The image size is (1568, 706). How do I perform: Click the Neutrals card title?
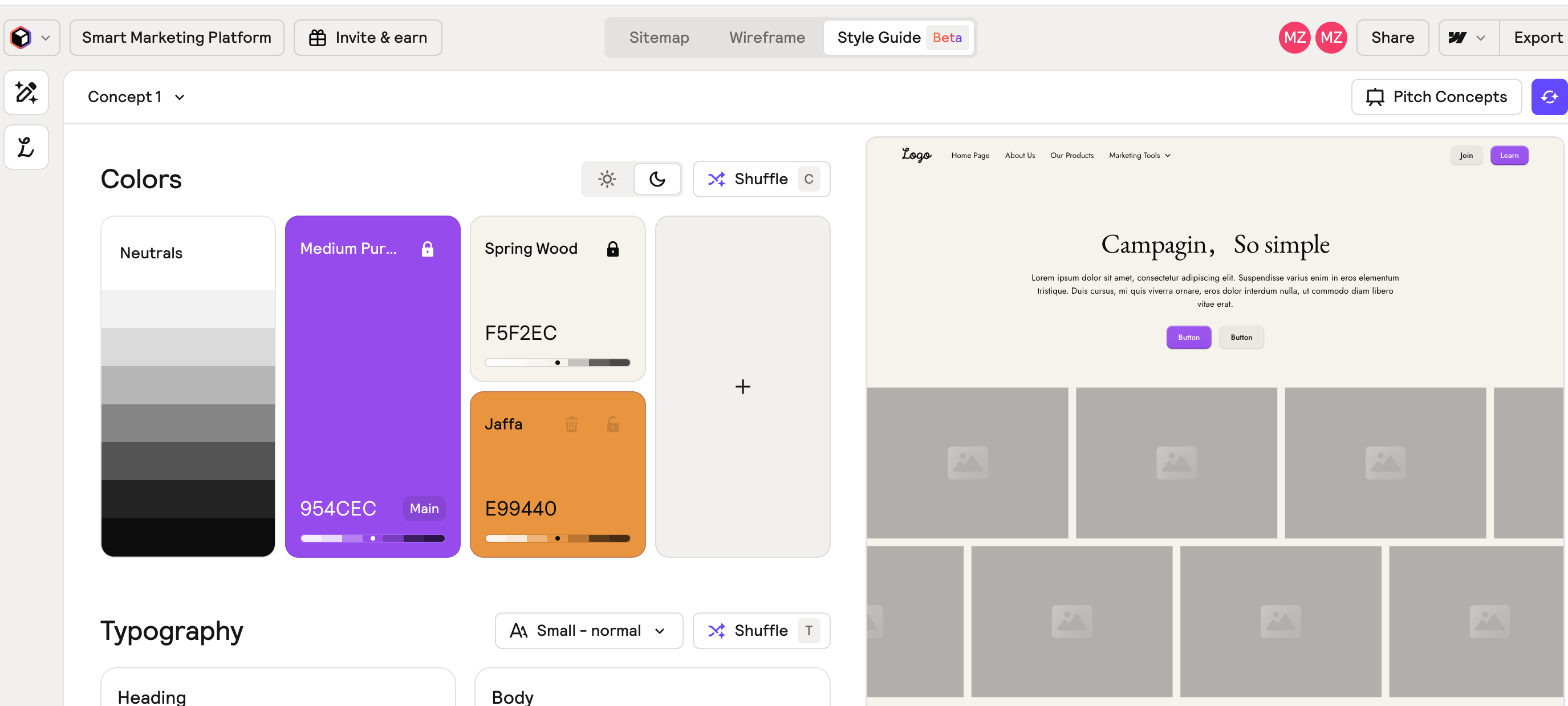(x=151, y=253)
